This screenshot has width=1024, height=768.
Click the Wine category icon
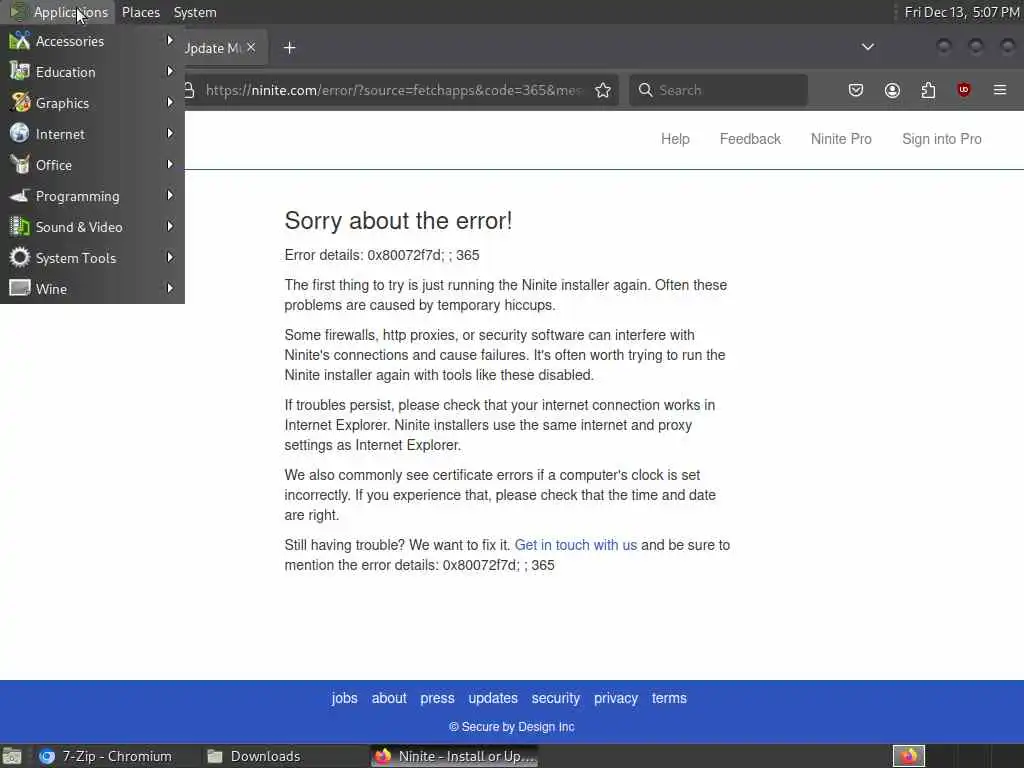pos(20,288)
